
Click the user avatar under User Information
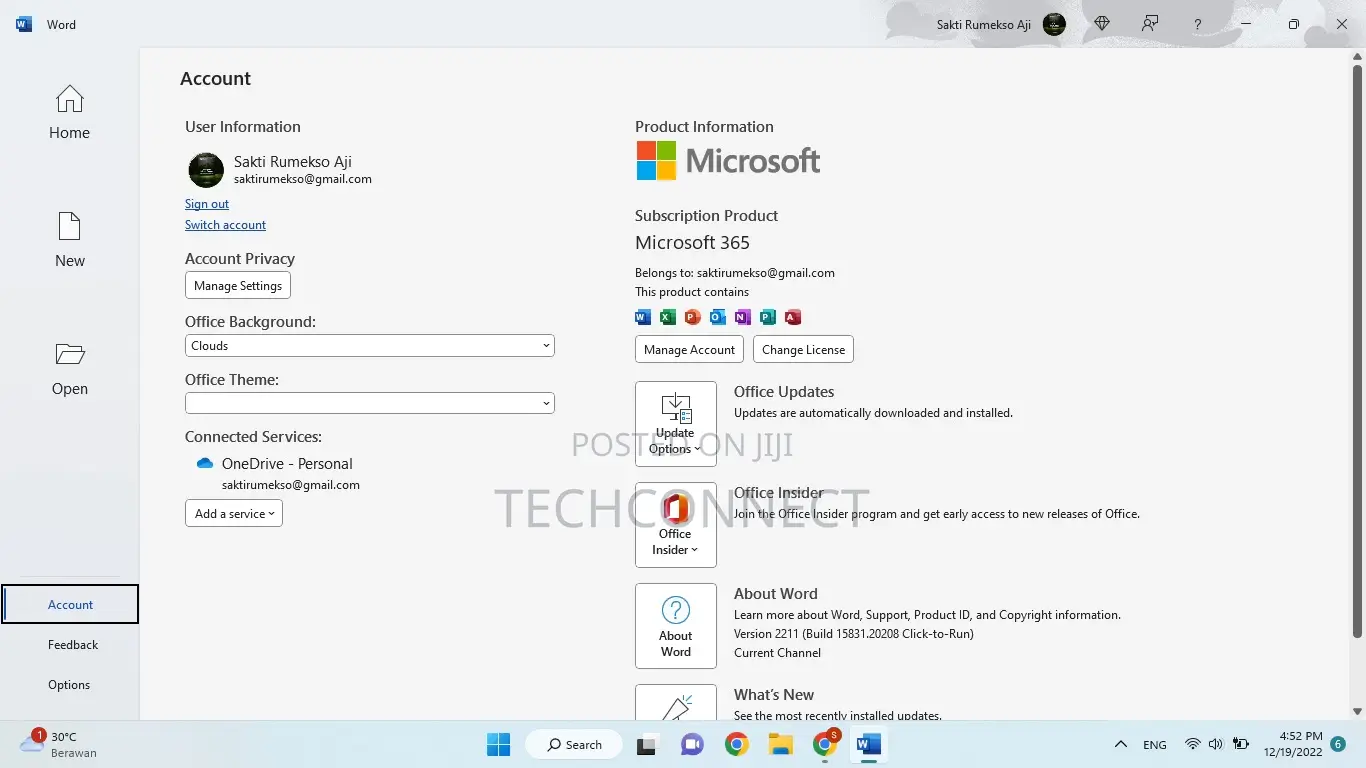[206, 170]
